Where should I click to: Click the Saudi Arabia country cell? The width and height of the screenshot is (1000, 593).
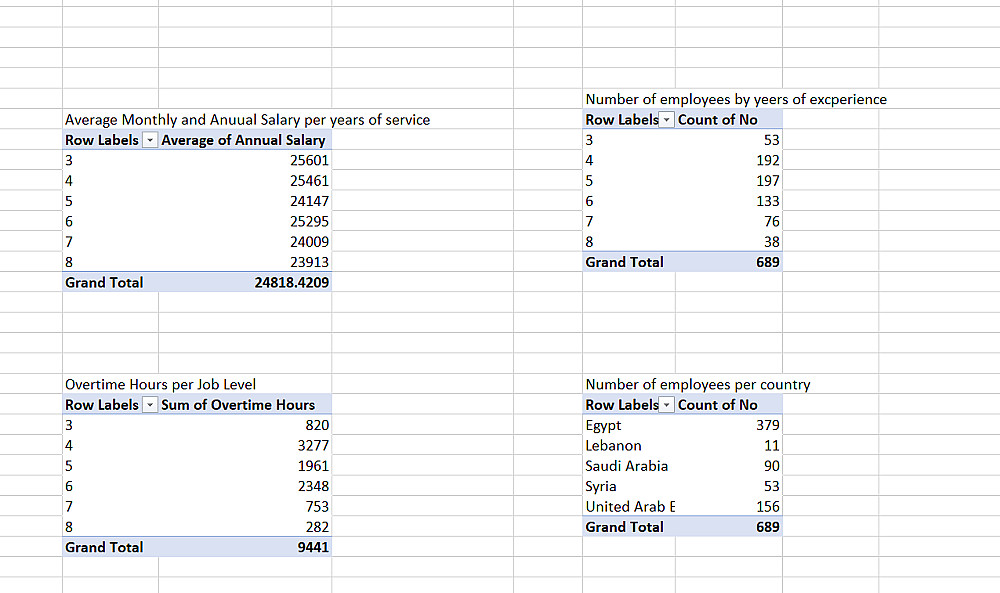[x=629, y=466]
